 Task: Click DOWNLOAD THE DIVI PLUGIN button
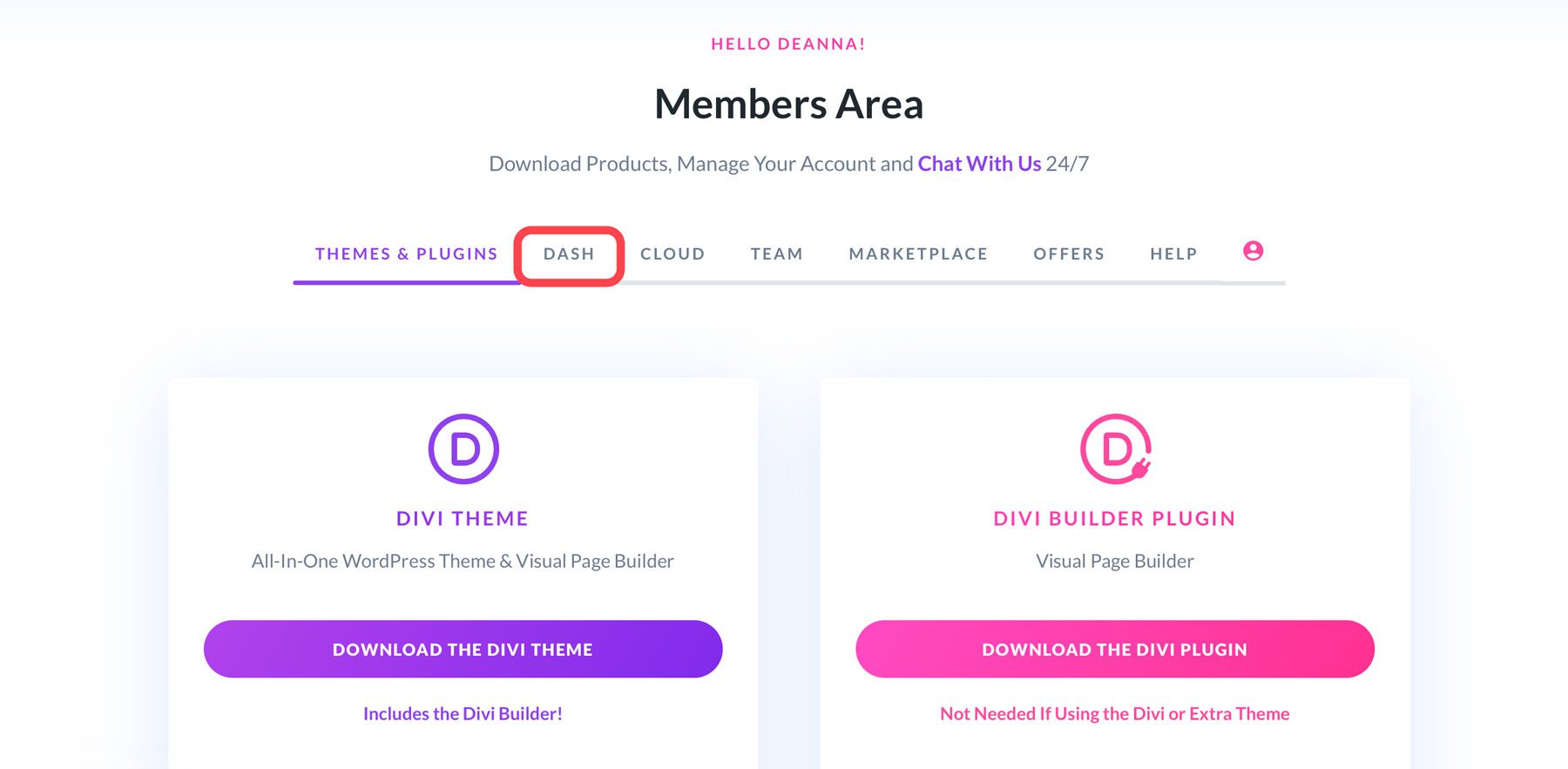[1113, 649]
